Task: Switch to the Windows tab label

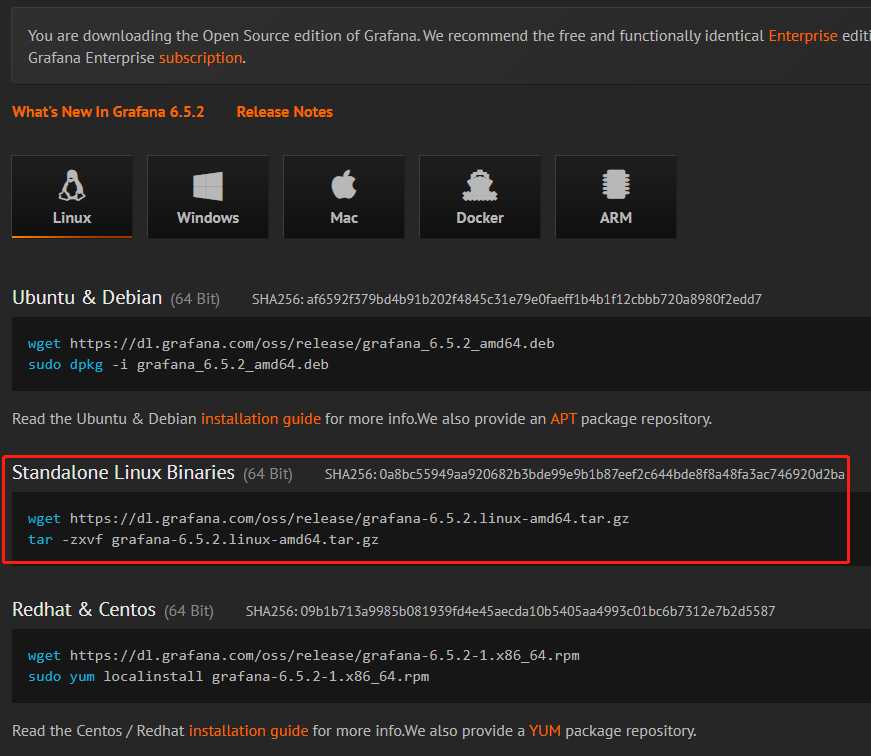Action: tap(208, 218)
